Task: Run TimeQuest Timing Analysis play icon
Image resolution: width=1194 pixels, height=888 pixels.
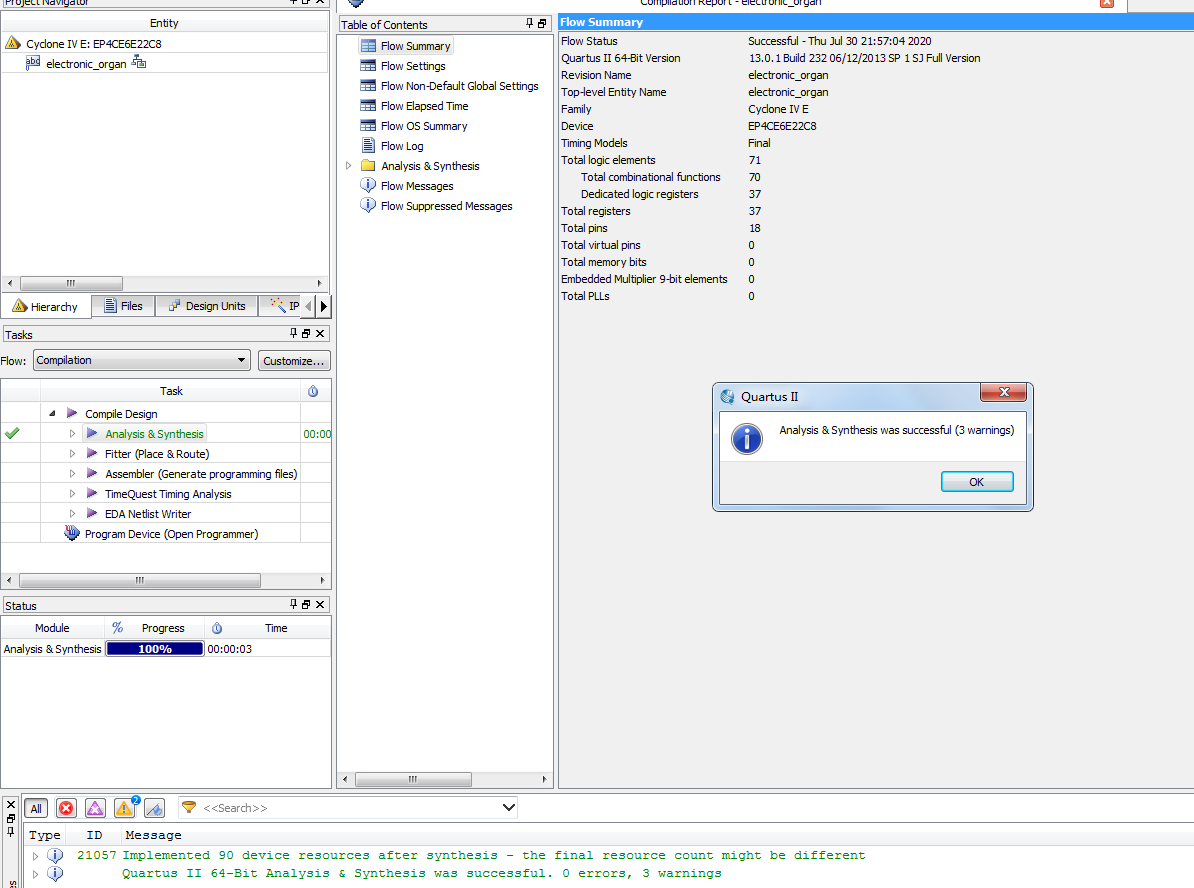Action: [x=92, y=494]
